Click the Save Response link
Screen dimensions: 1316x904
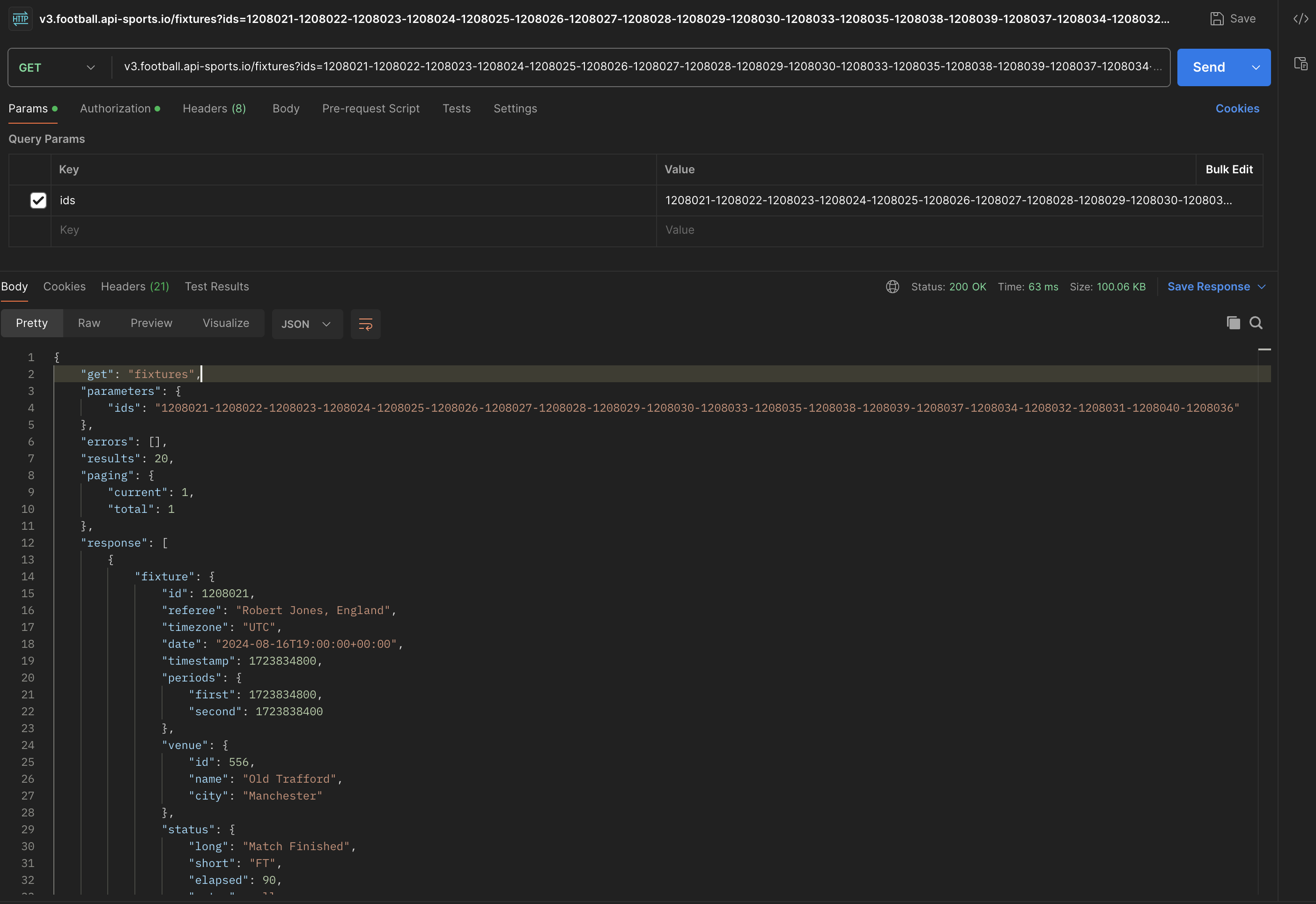pos(1208,287)
